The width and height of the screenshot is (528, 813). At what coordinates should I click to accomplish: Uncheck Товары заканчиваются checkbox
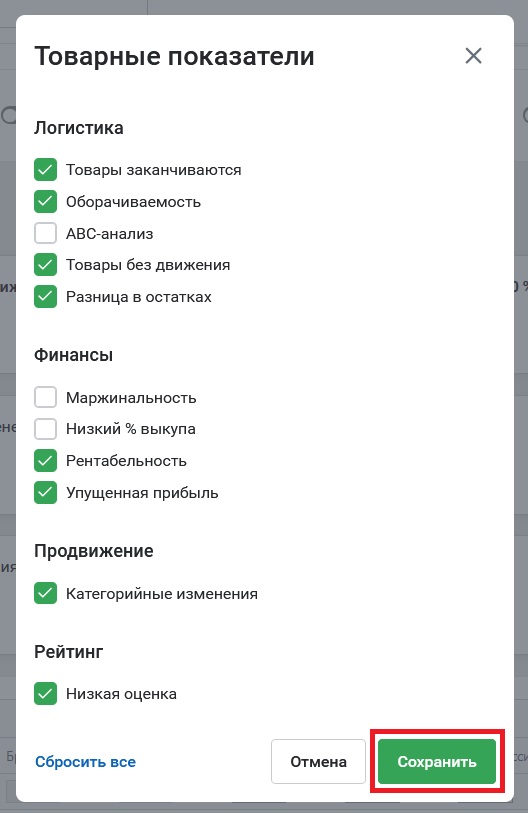[46, 170]
